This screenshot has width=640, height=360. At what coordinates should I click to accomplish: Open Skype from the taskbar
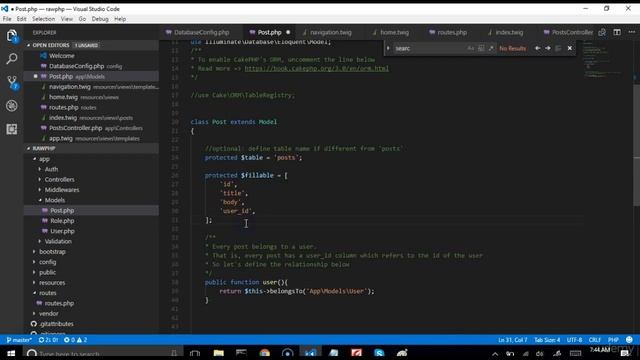[379, 353]
